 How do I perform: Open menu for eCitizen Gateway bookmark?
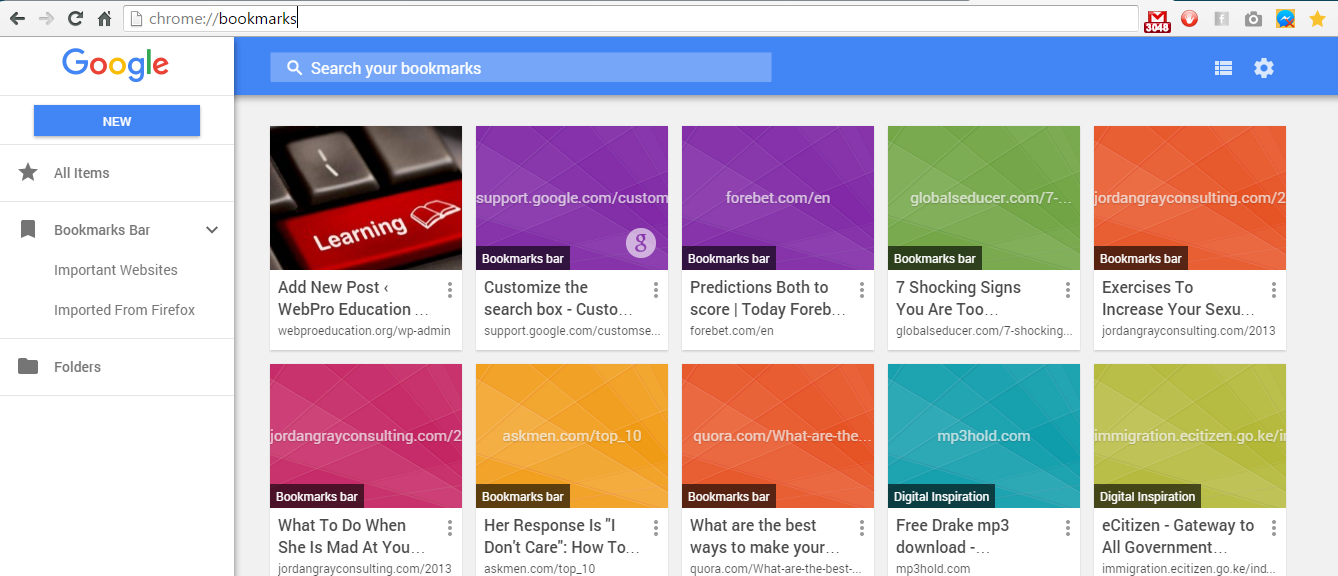pyautogui.click(x=1274, y=528)
